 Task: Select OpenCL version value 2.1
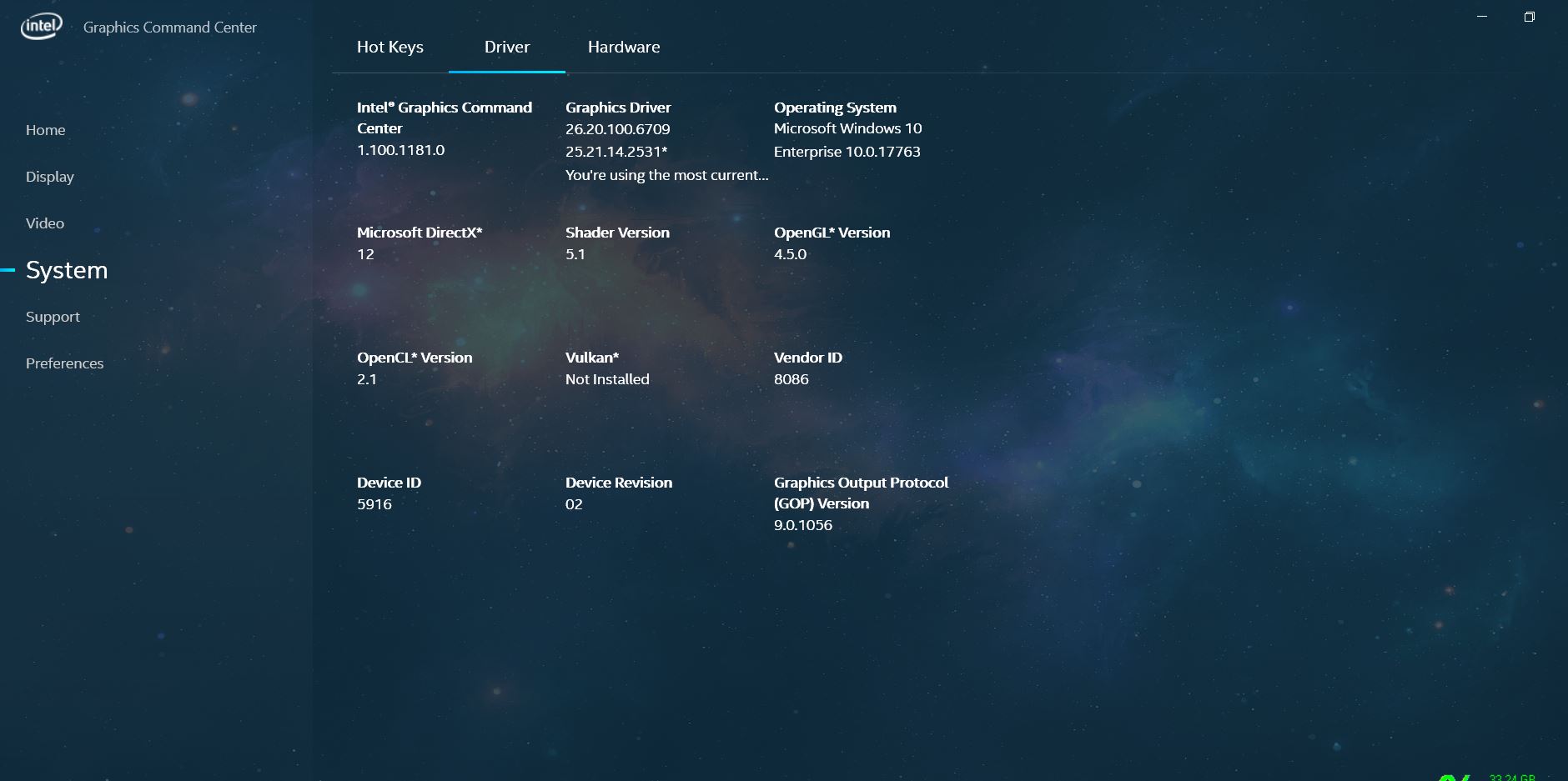click(x=367, y=379)
